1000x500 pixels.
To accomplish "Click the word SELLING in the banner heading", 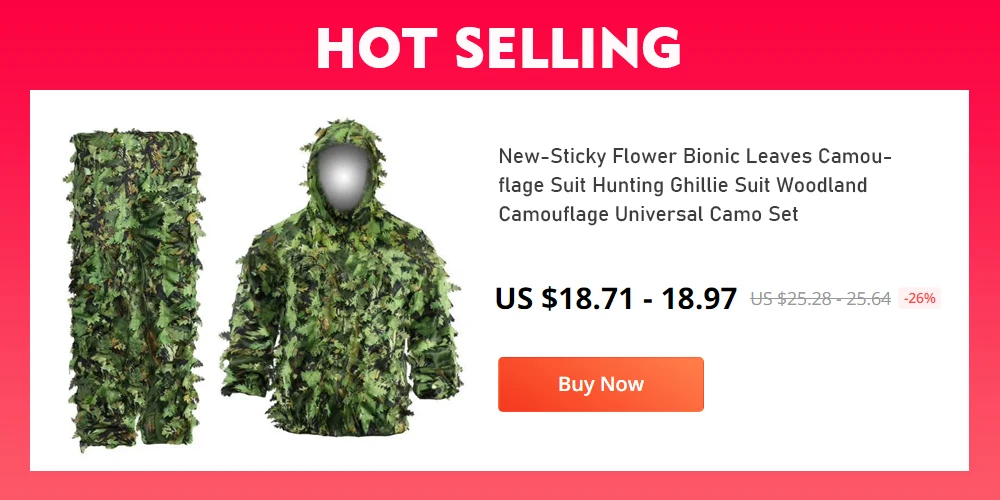I will pyautogui.click(x=568, y=48).
